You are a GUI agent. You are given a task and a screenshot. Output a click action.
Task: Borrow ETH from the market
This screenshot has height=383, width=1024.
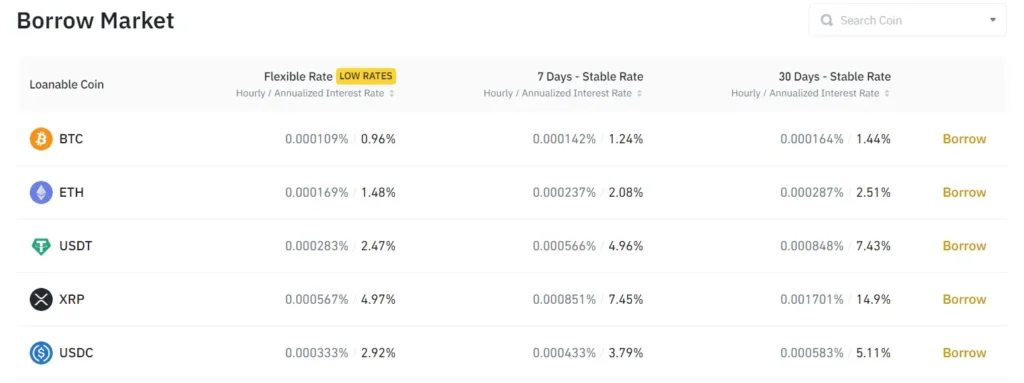pos(964,193)
